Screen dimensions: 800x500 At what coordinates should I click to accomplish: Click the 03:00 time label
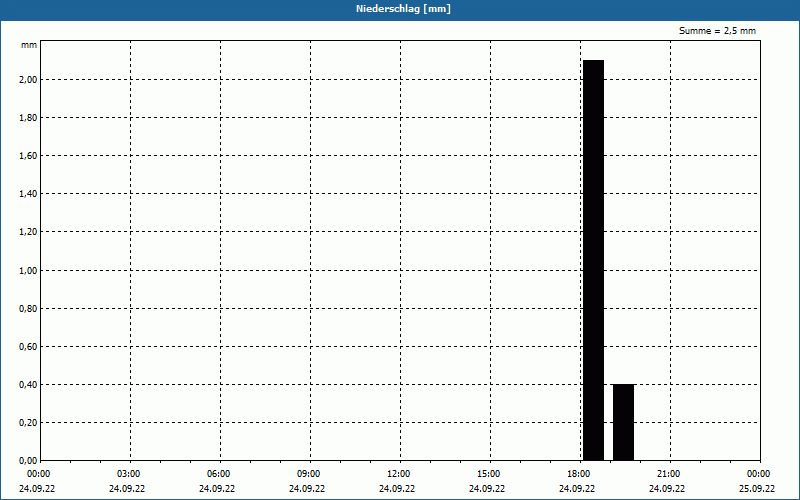129,474
